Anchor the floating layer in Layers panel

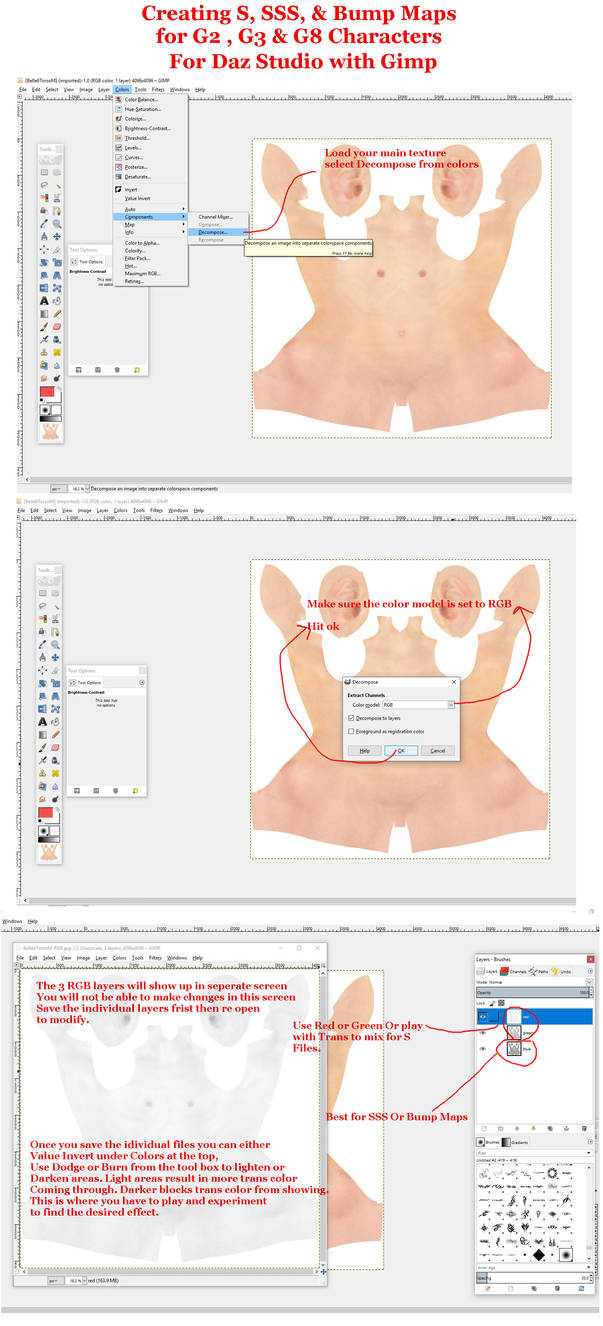click(566, 1128)
